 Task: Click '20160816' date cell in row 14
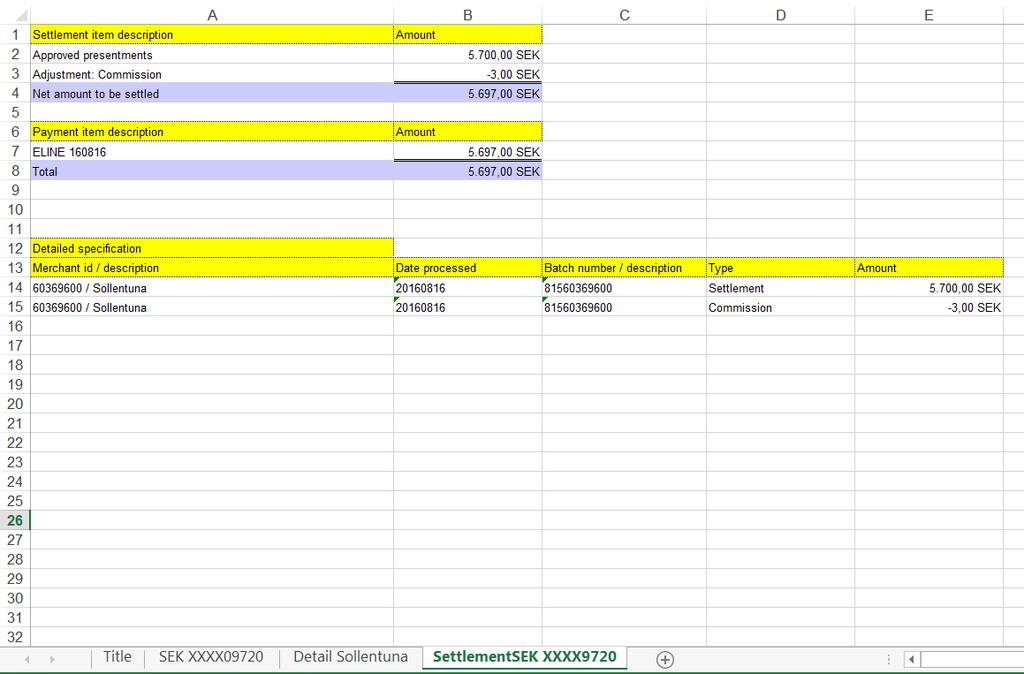[468, 287]
